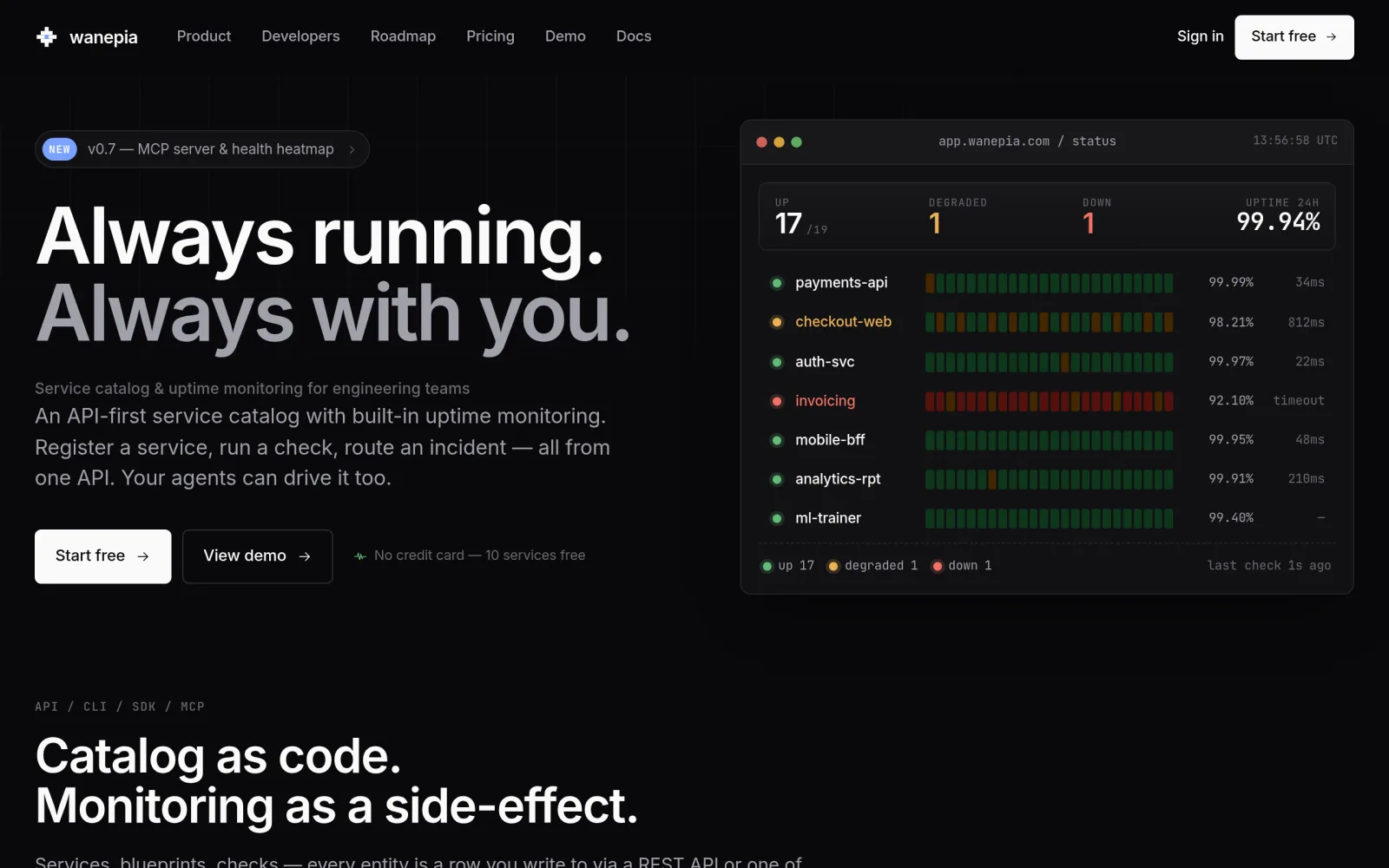This screenshot has height=868, width=1389.
Task: Click the 98.21% uptime for checkout-web
Action: tap(1231, 322)
